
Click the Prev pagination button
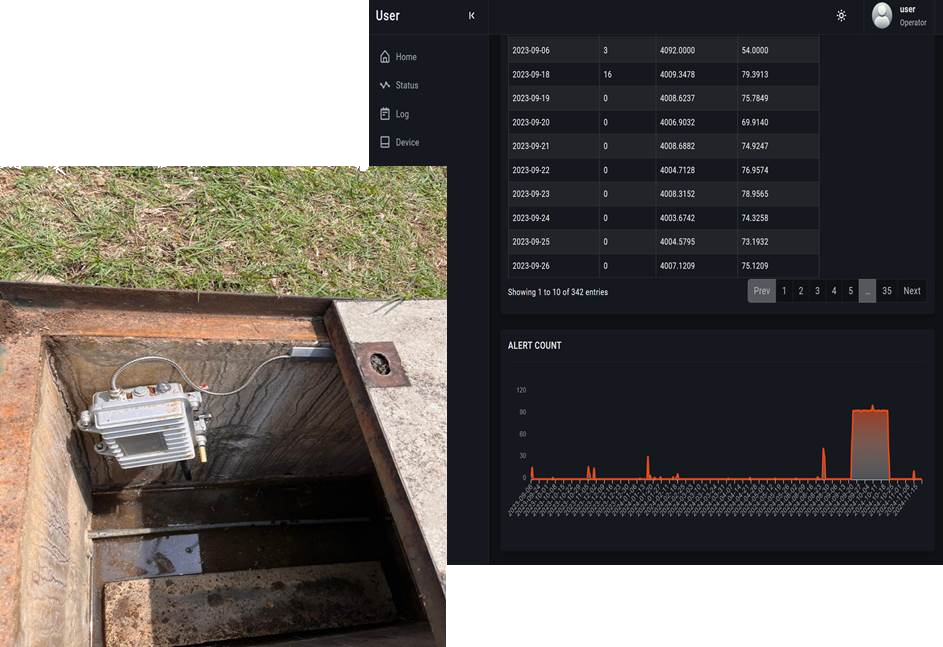(761, 291)
